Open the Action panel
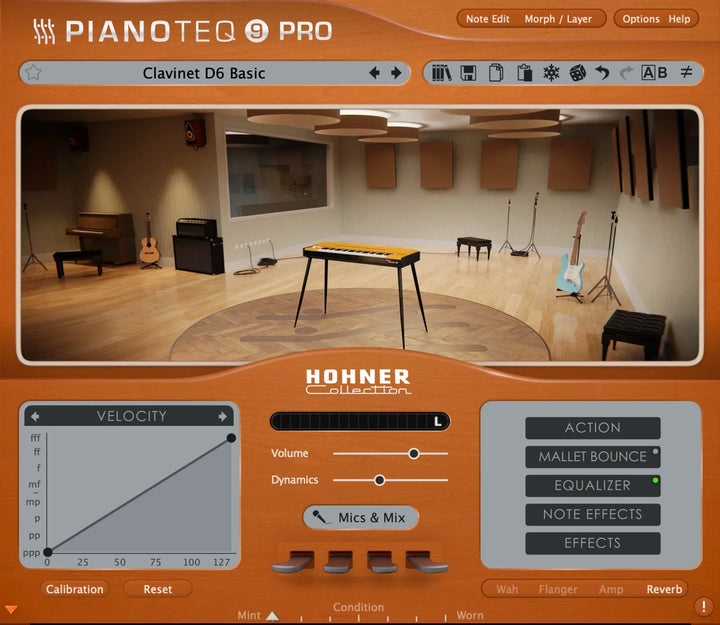720x625 pixels. (x=593, y=428)
